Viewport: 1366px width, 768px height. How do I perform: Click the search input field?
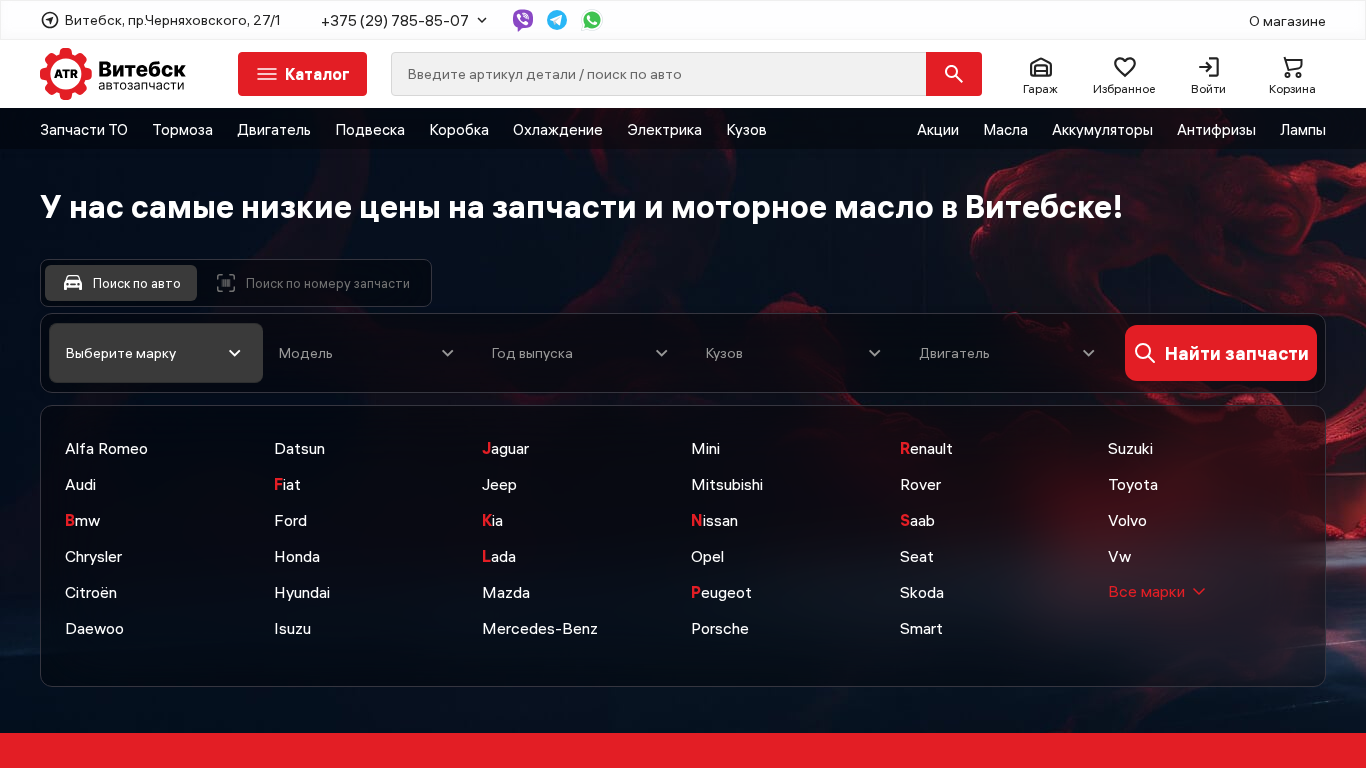[659, 74]
